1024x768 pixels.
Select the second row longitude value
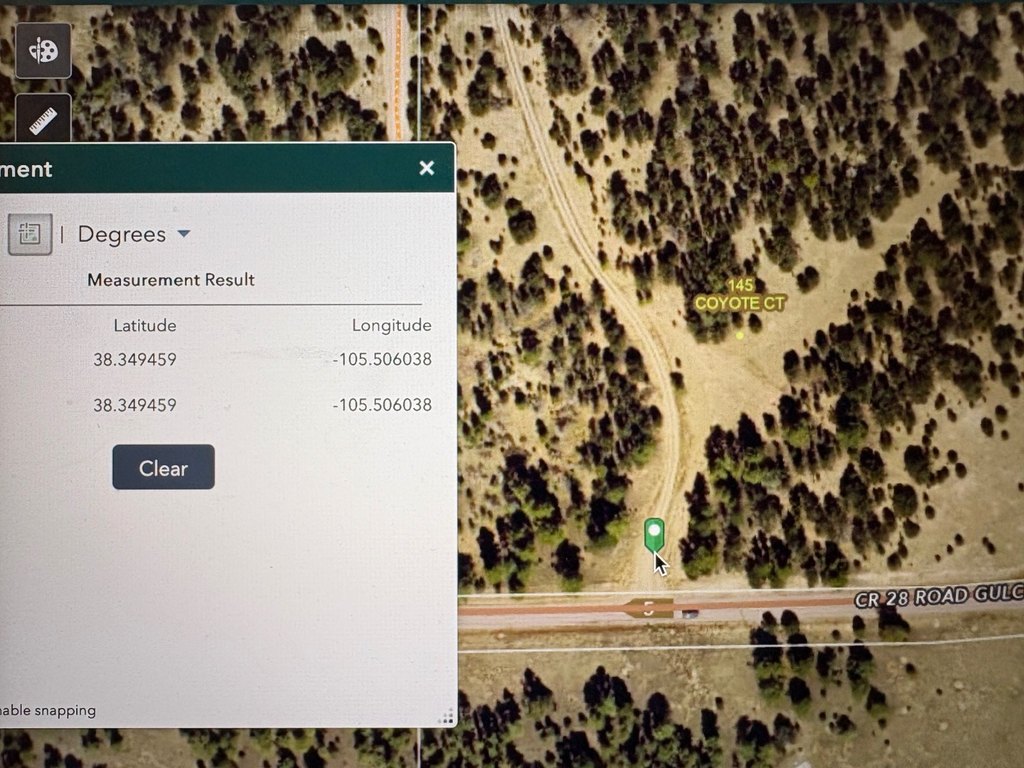pyautogui.click(x=382, y=405)
